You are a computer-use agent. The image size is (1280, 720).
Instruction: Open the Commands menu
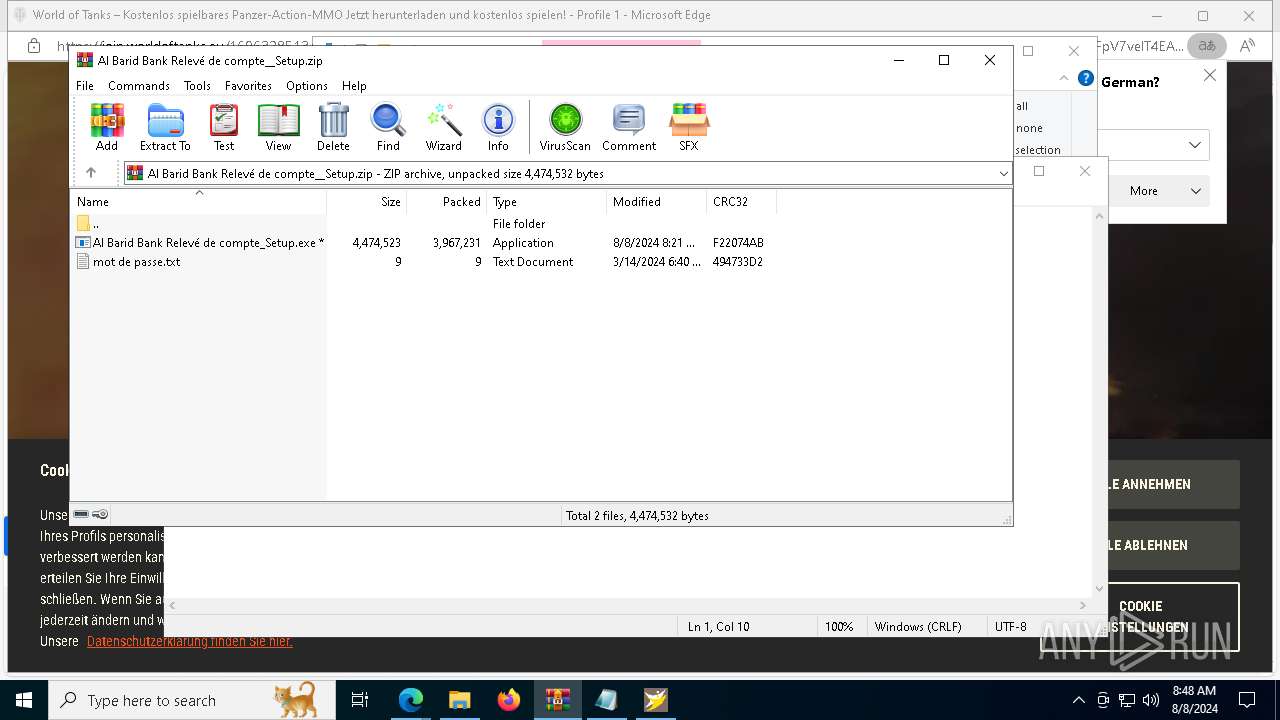tap(139, 86)
